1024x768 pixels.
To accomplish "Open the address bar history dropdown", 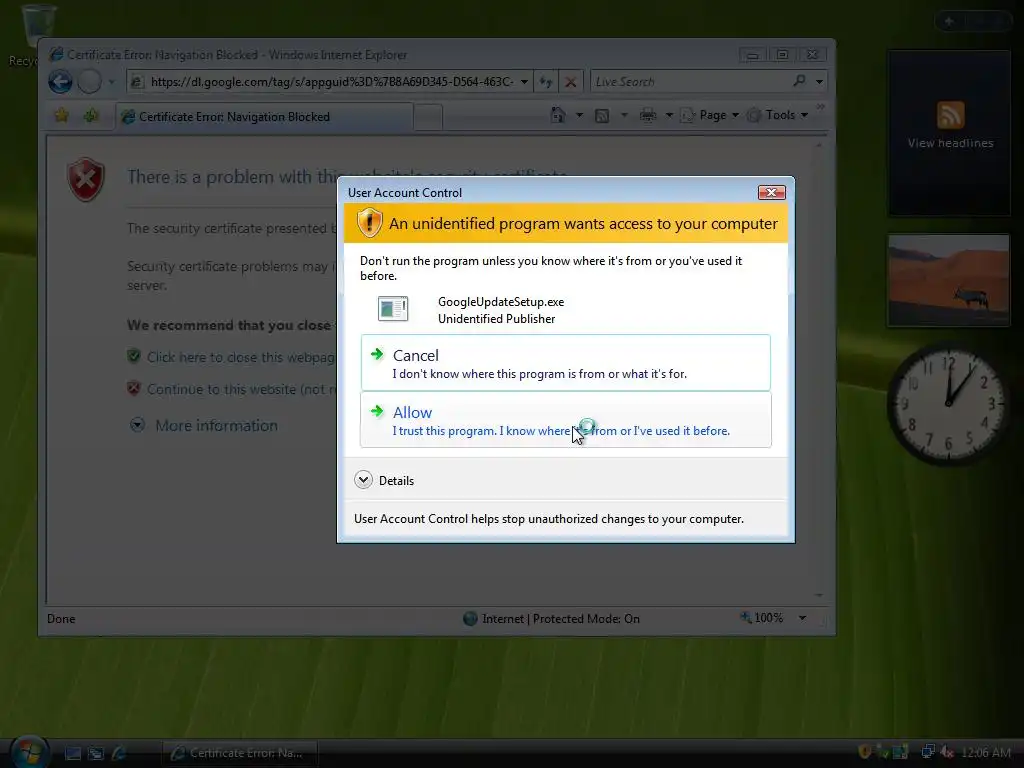I will pyautogui.click(x=524, y=82).
